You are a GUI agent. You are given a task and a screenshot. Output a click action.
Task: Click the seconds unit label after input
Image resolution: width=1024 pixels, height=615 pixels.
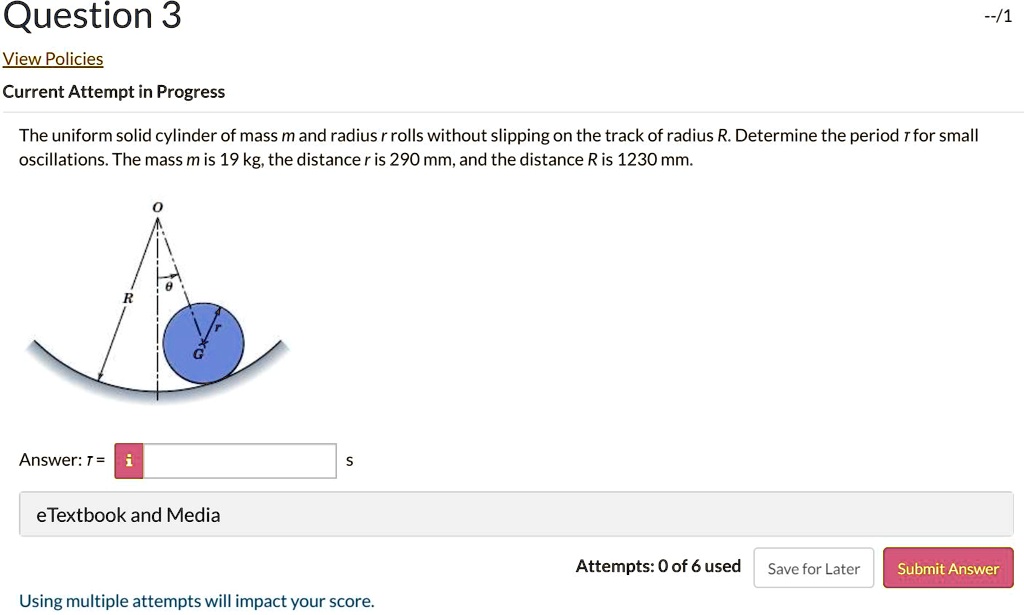[x=349, y=461]
